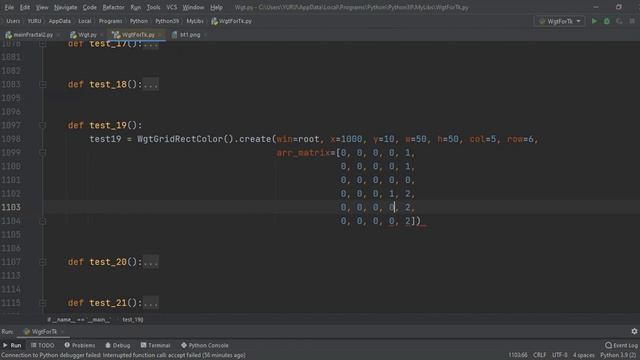Close the bt1.png editor tab
This screenshot has height=360, width=640.
click(x=205, y=35)
